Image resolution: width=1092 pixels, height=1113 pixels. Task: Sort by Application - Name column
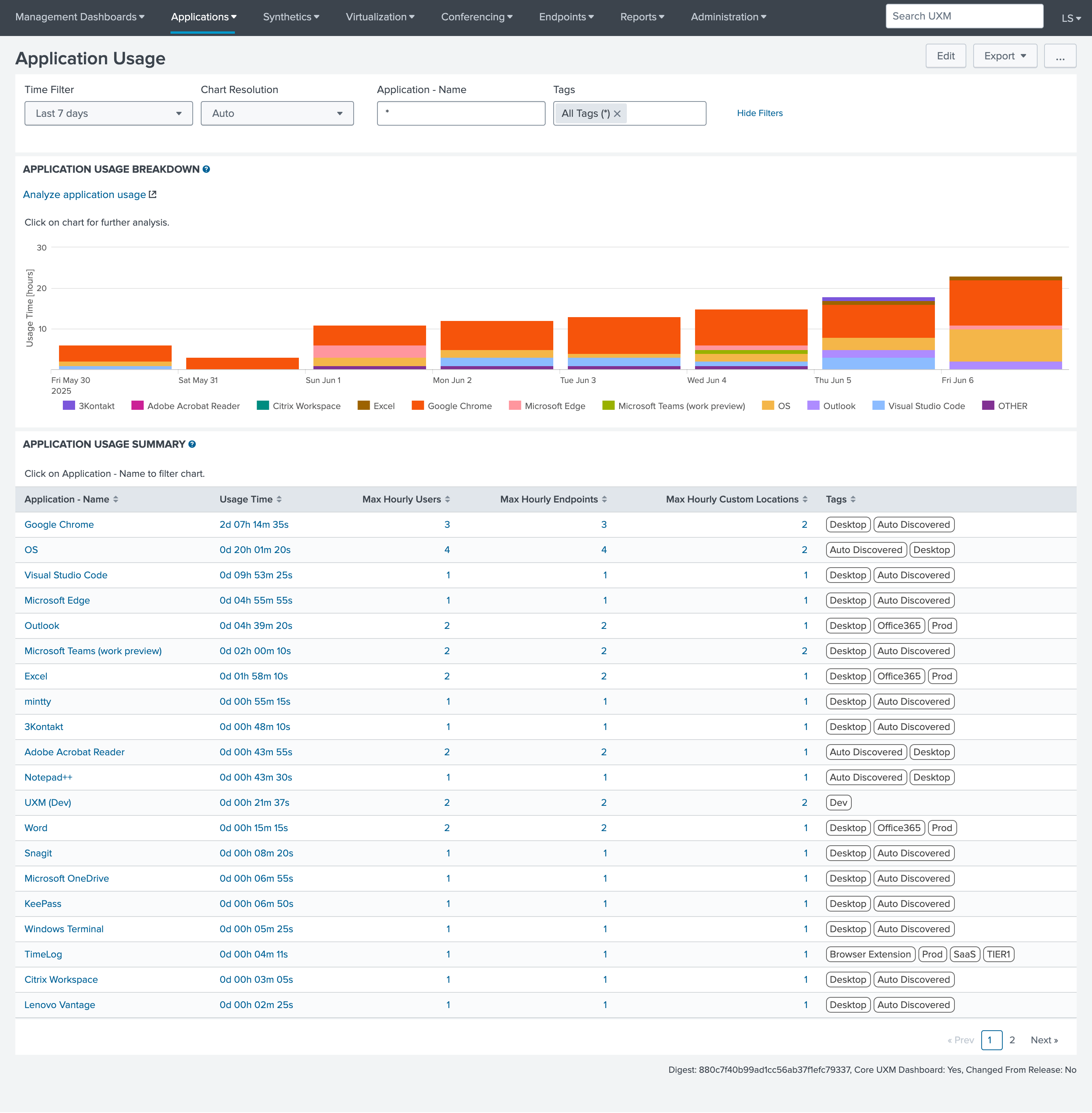115,499
